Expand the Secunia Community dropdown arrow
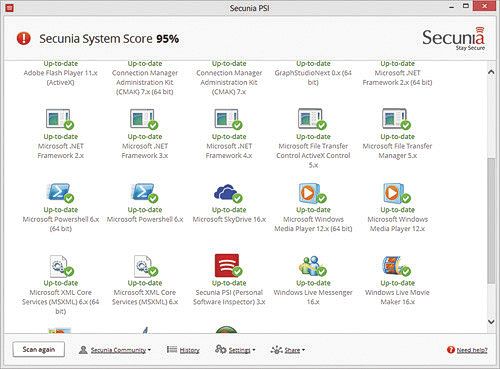The height and width of the screenshot is (369, 500). (149, 350)
